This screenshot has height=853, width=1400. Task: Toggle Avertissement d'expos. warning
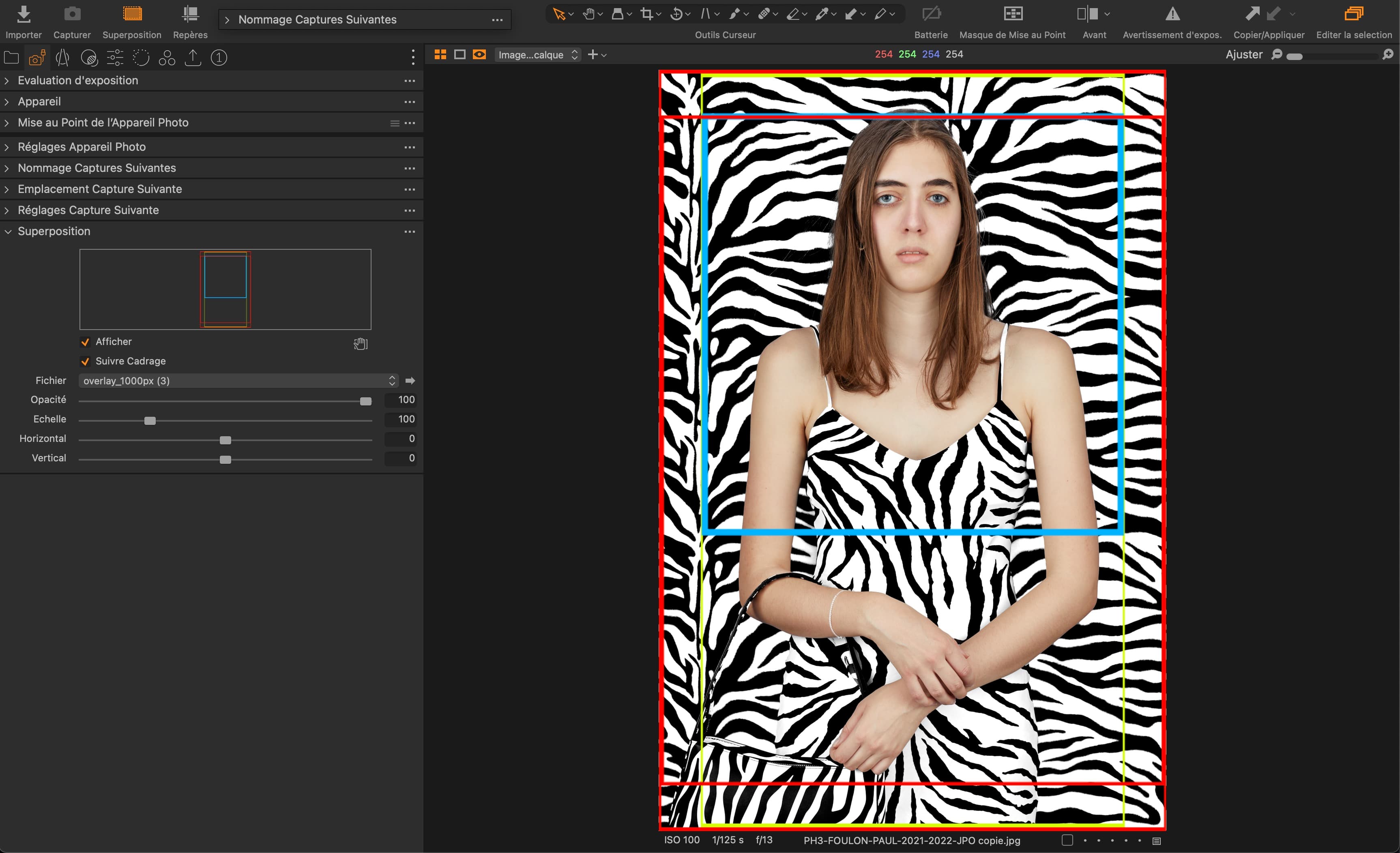[1172, 14]
